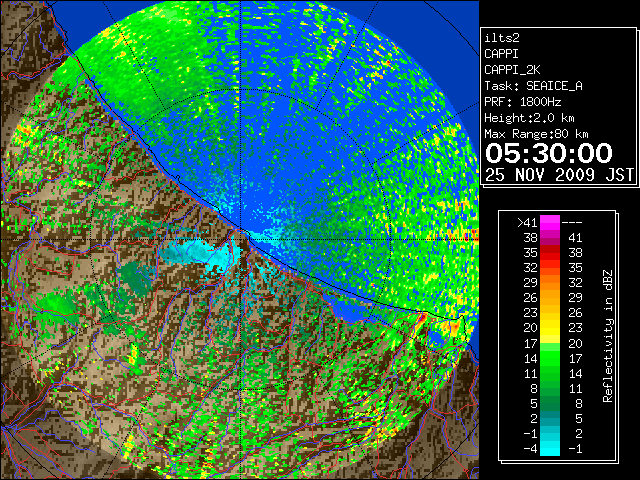Click the cyan lake-shaped echo west of radar center
The image size is (640, 480).
[x=199, y=252]
